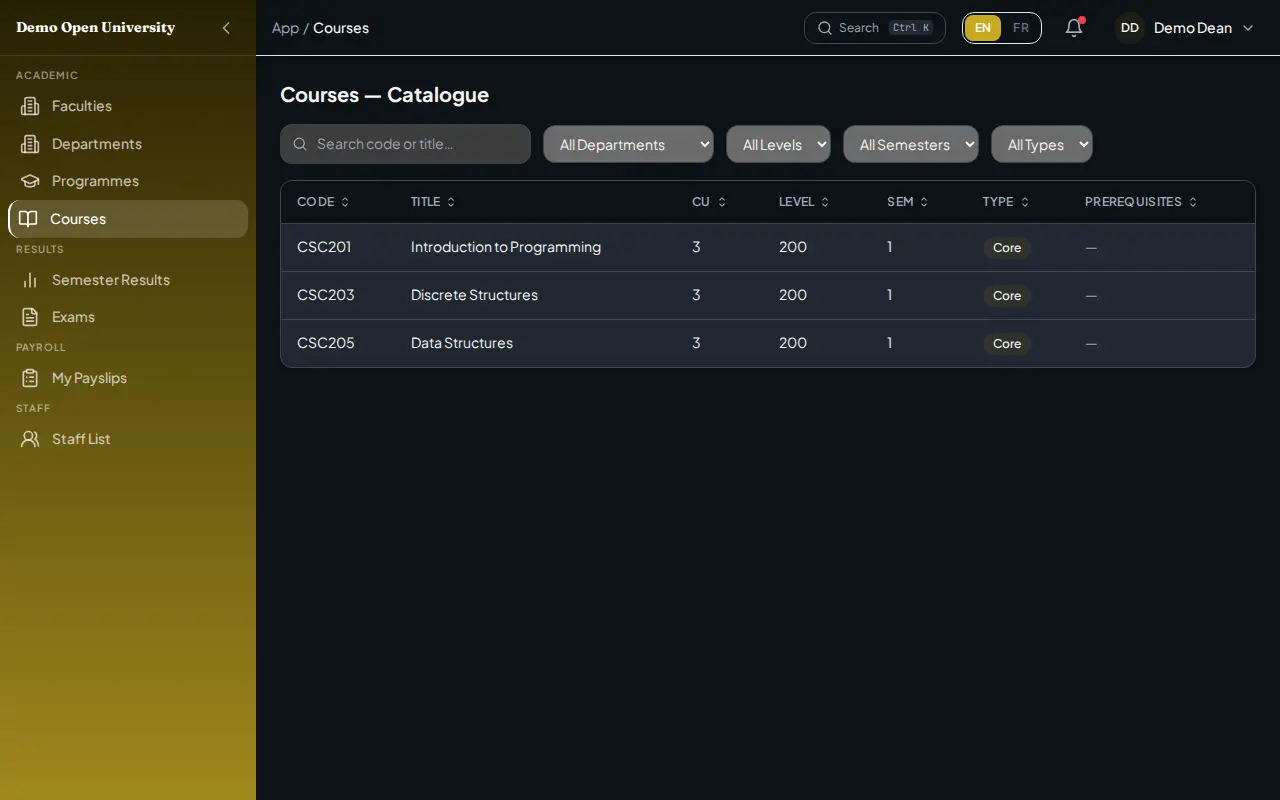Open the All Types dropdown
1280x800 pixels.
pos(1042,144)
